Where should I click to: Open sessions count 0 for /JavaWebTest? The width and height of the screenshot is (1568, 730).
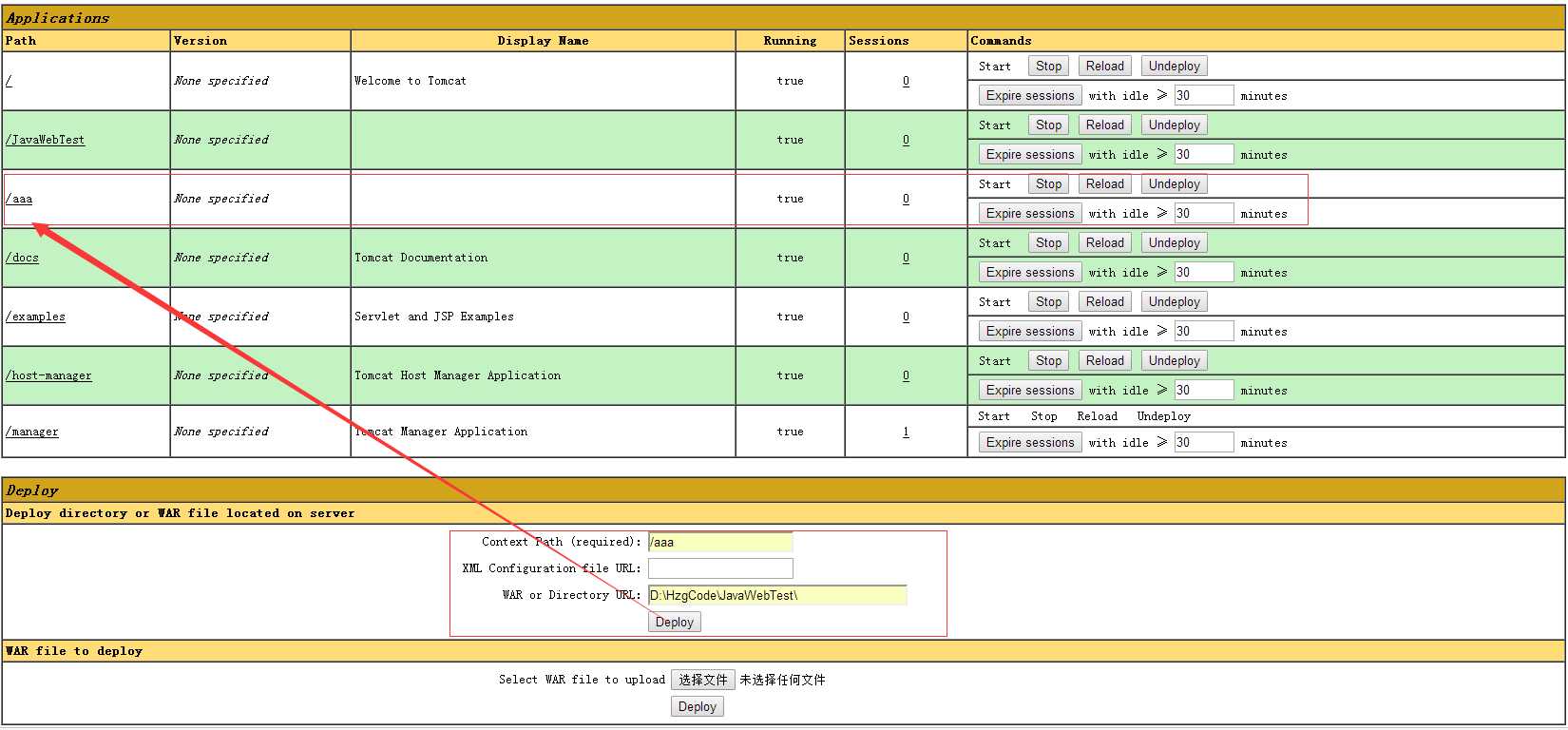pos(906,140)
